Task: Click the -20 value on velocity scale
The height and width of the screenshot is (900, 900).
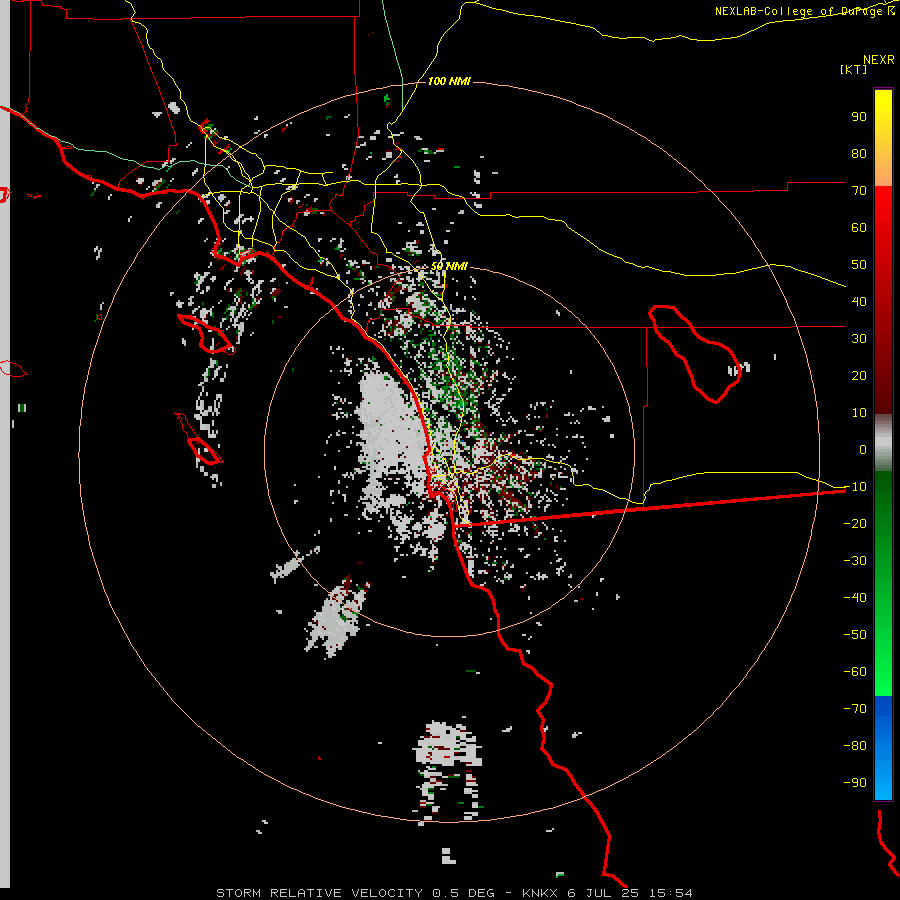Action: pyautogui.click(x=855, y=523)
